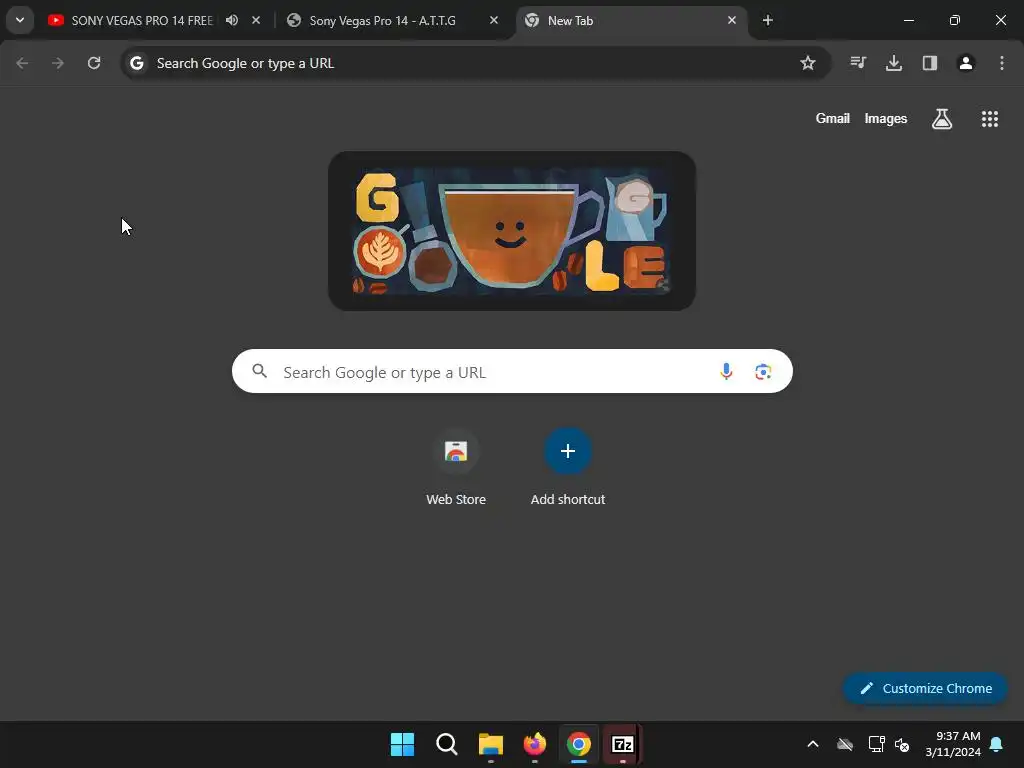Close the Sony Vegas Pro 14 - A.T.T.G tab
The width and height of the screenshot is (1024, 768).
[494, 20]
